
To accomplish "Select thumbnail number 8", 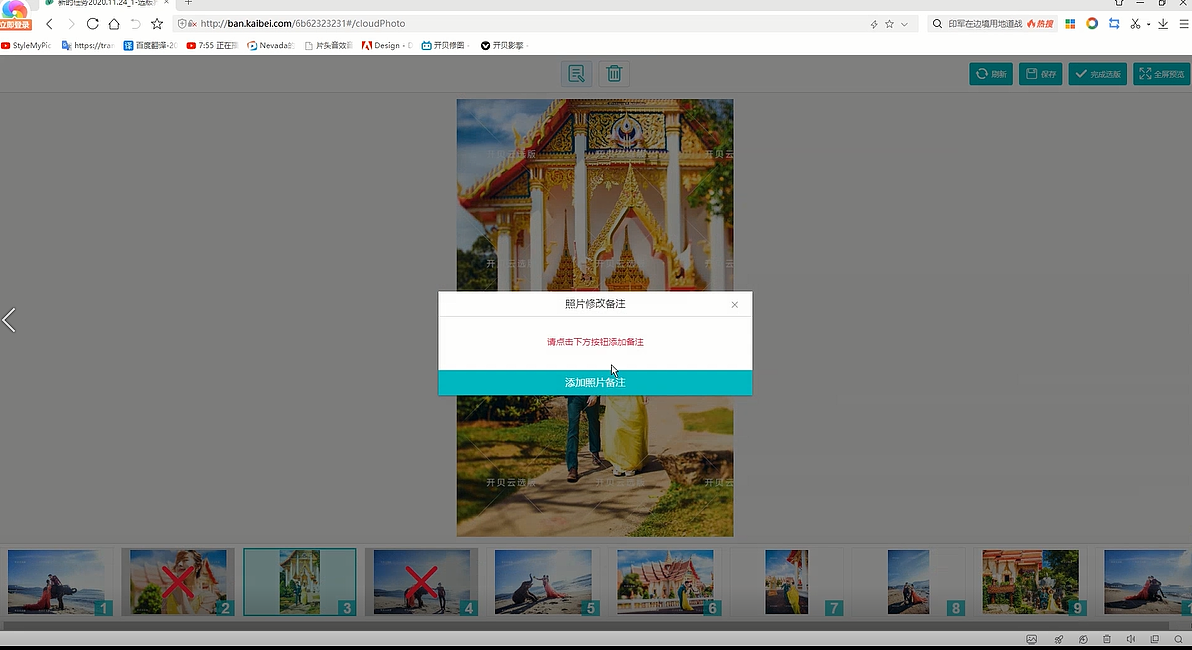I will click(908, 582).
